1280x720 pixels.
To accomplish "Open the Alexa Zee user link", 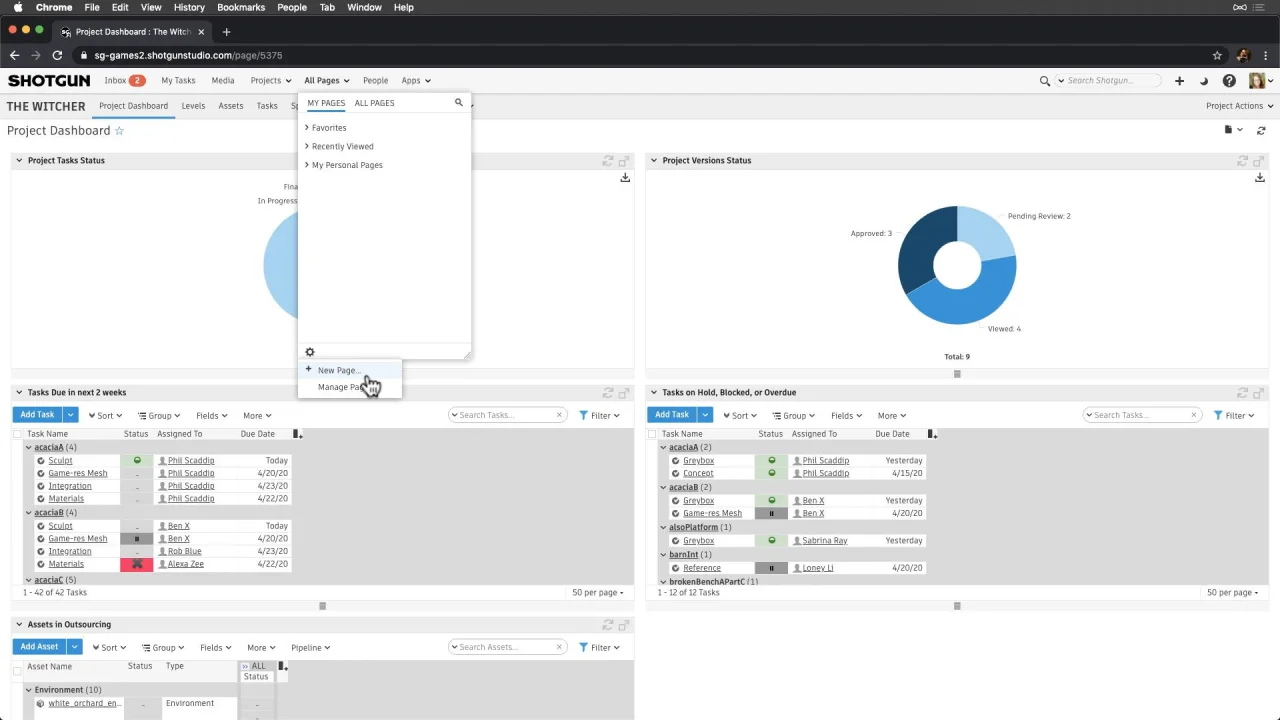I will click(186, 564).
